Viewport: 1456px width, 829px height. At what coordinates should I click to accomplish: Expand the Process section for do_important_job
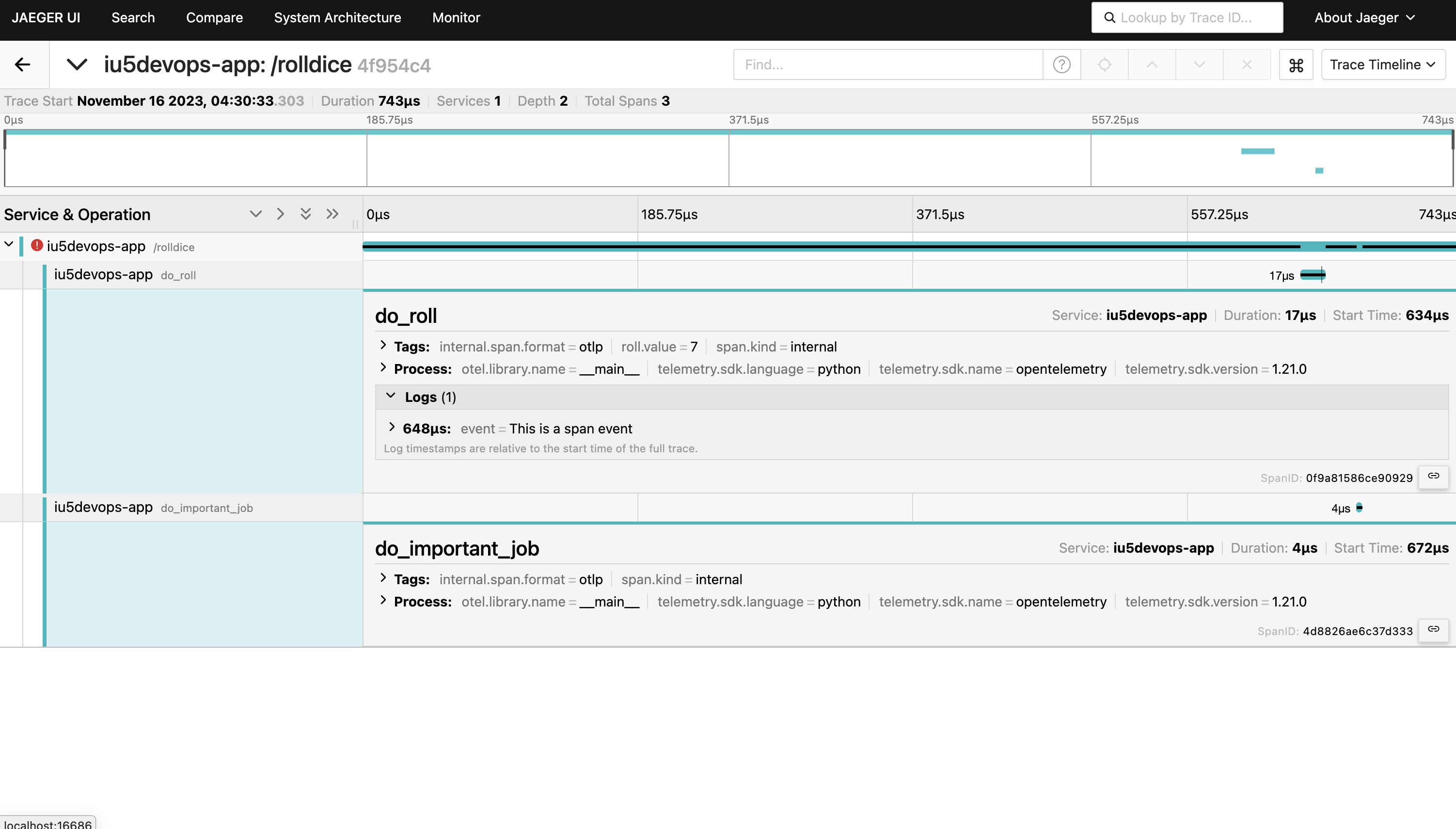[384, 601]
